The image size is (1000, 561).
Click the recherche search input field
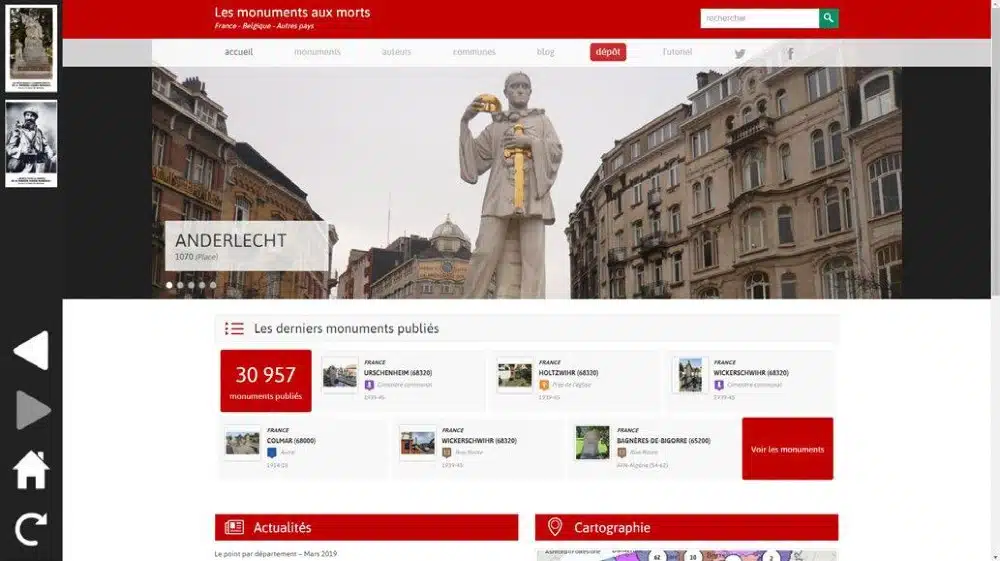758,18
